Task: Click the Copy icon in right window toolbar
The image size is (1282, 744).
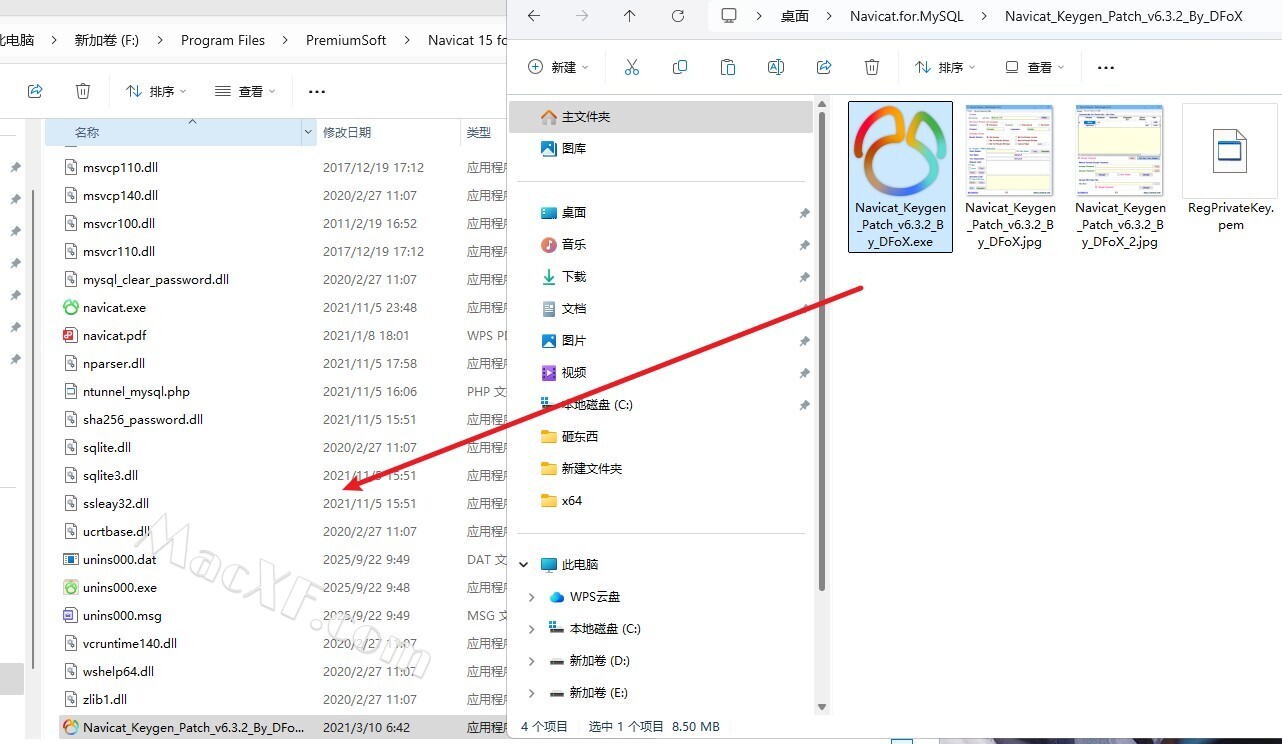Action: [x=680, y=67]
